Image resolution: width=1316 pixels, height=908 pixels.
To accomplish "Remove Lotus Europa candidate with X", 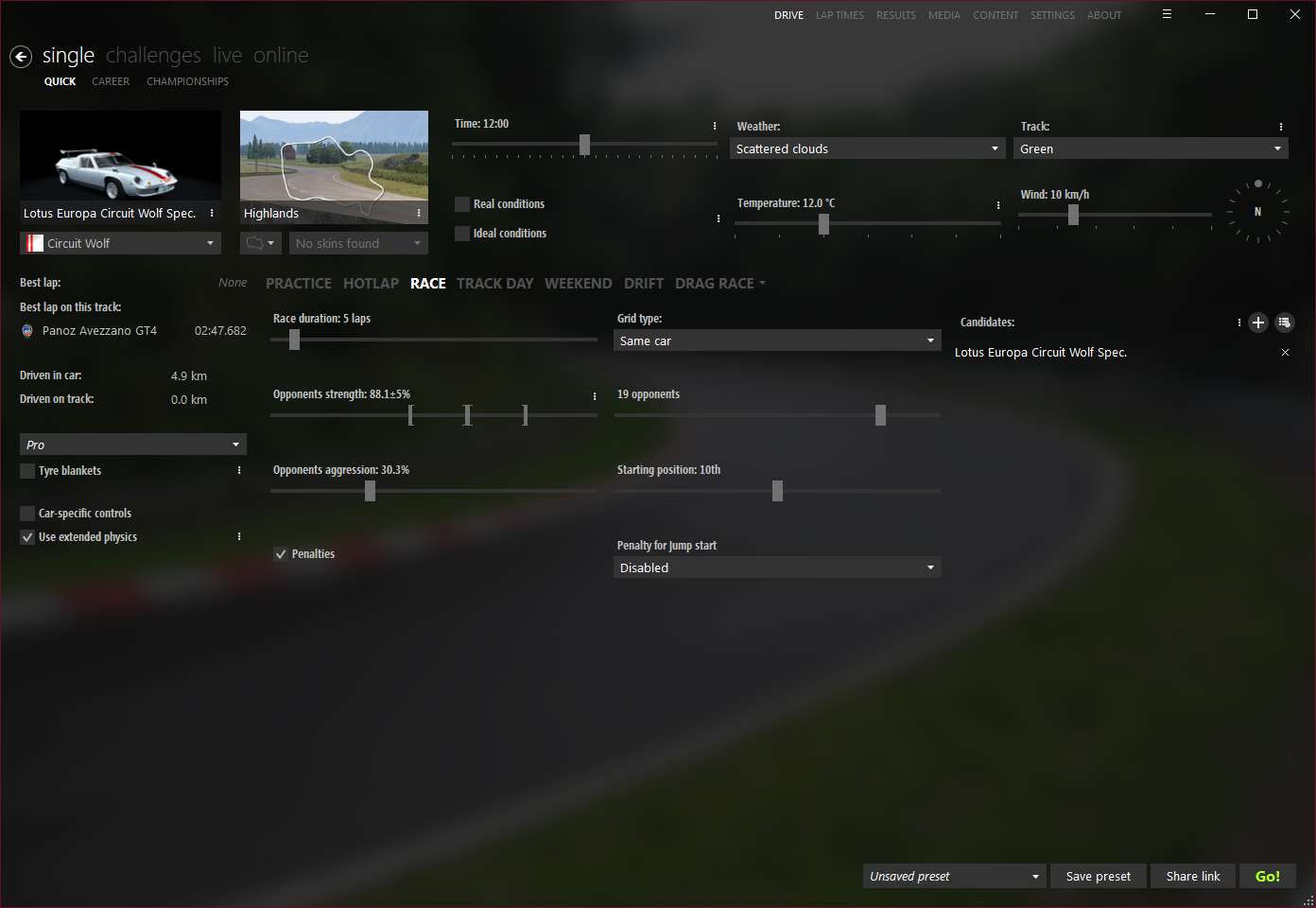I will 1285,352.
